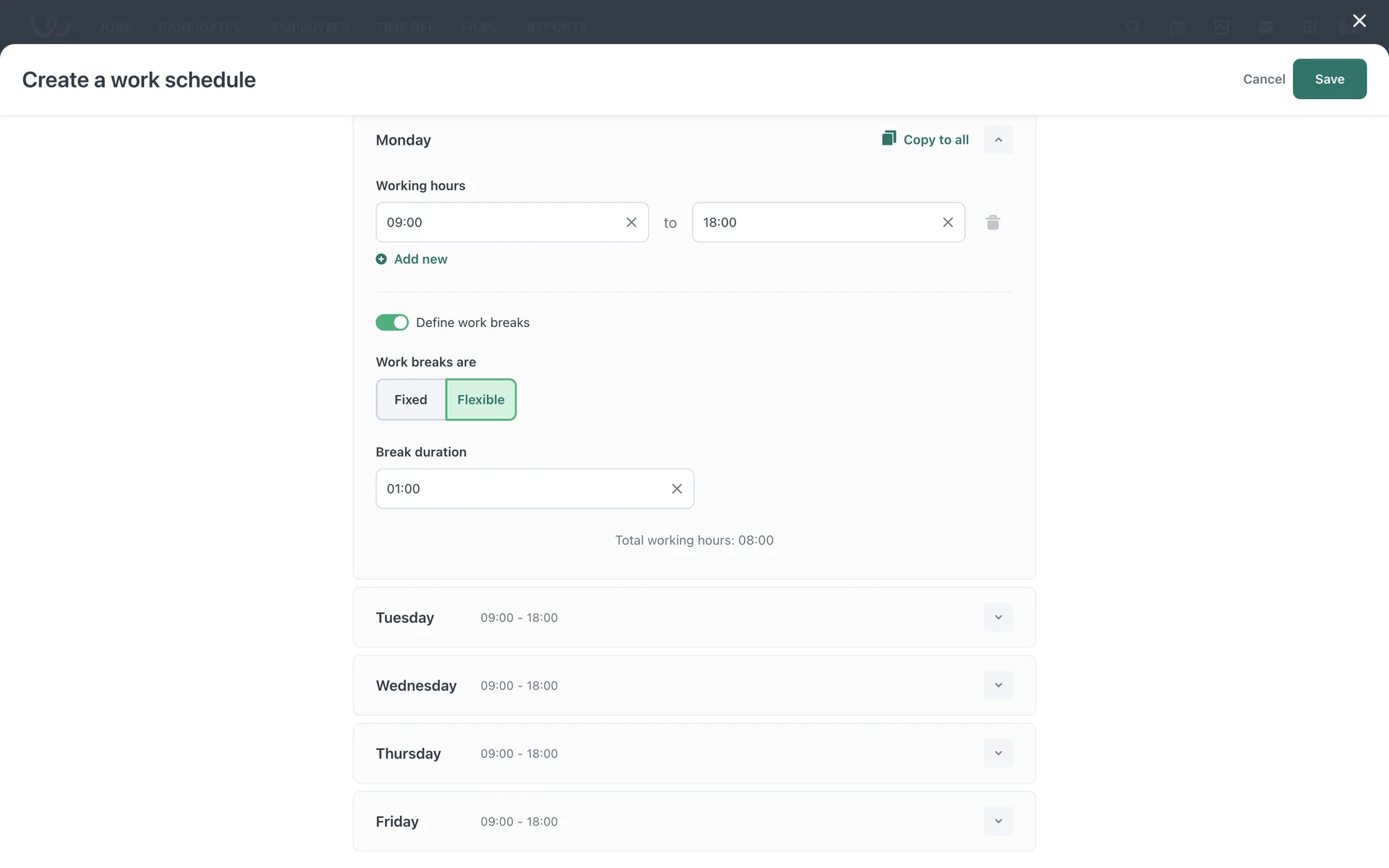Expand the Wednesday schedule
1389x868 pixels.
[x=998, y=685]
